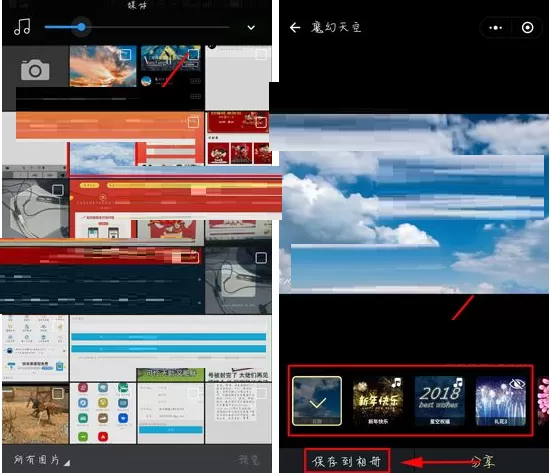Select the Van Gogh screenshot checkbox
This screenshot has height=473, width=551.
193,54
